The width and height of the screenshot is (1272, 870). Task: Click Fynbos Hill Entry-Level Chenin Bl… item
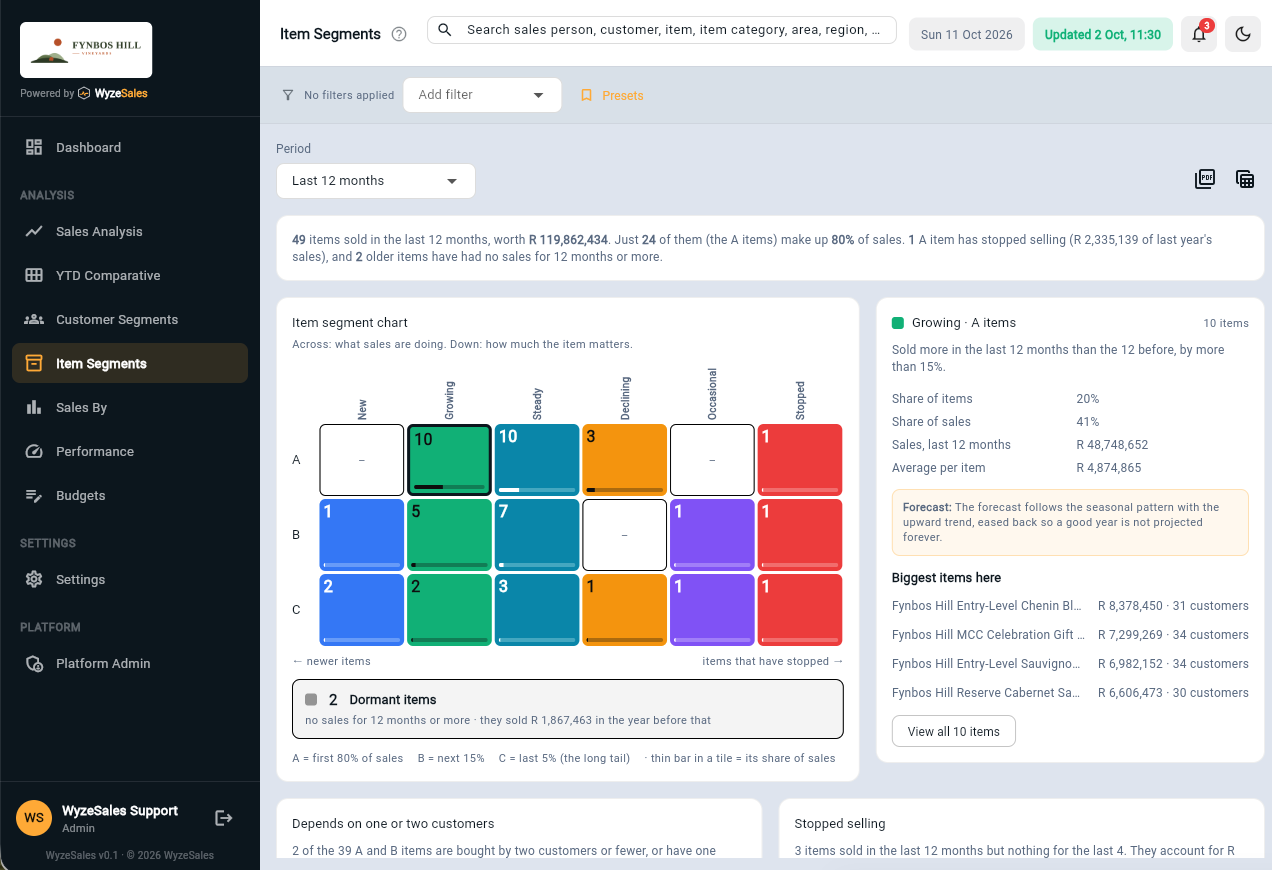[1070, 605]
